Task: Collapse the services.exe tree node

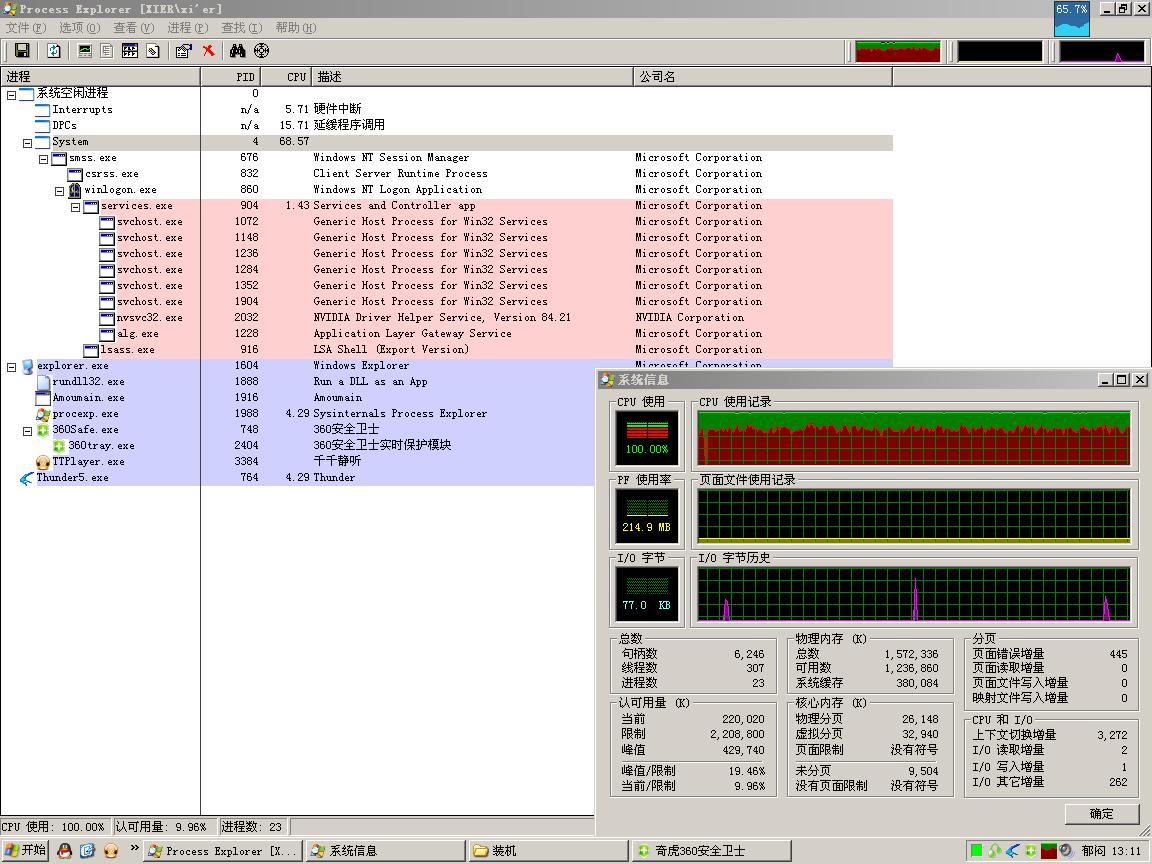Action: pos(76,206)
